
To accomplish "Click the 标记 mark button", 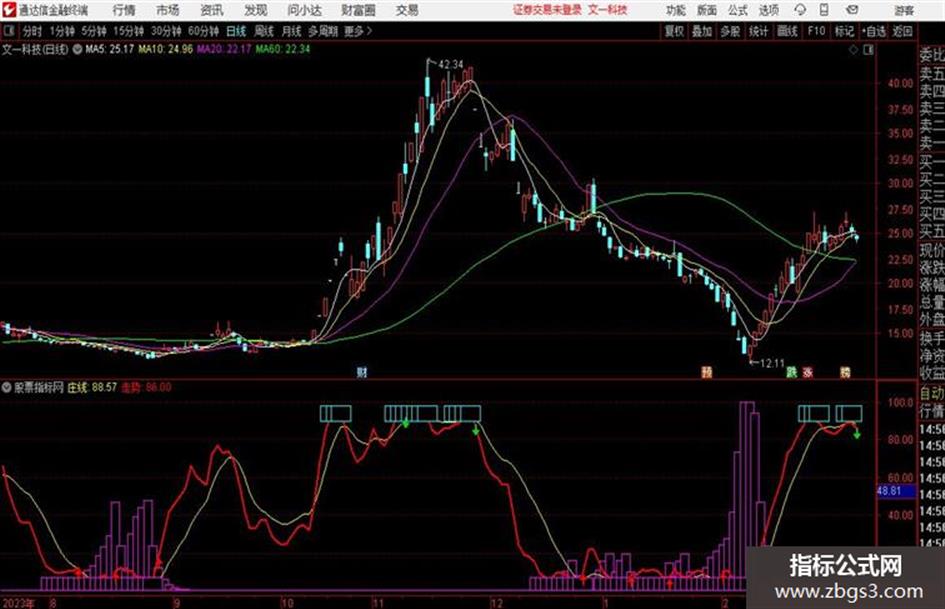I will (844, 31).
